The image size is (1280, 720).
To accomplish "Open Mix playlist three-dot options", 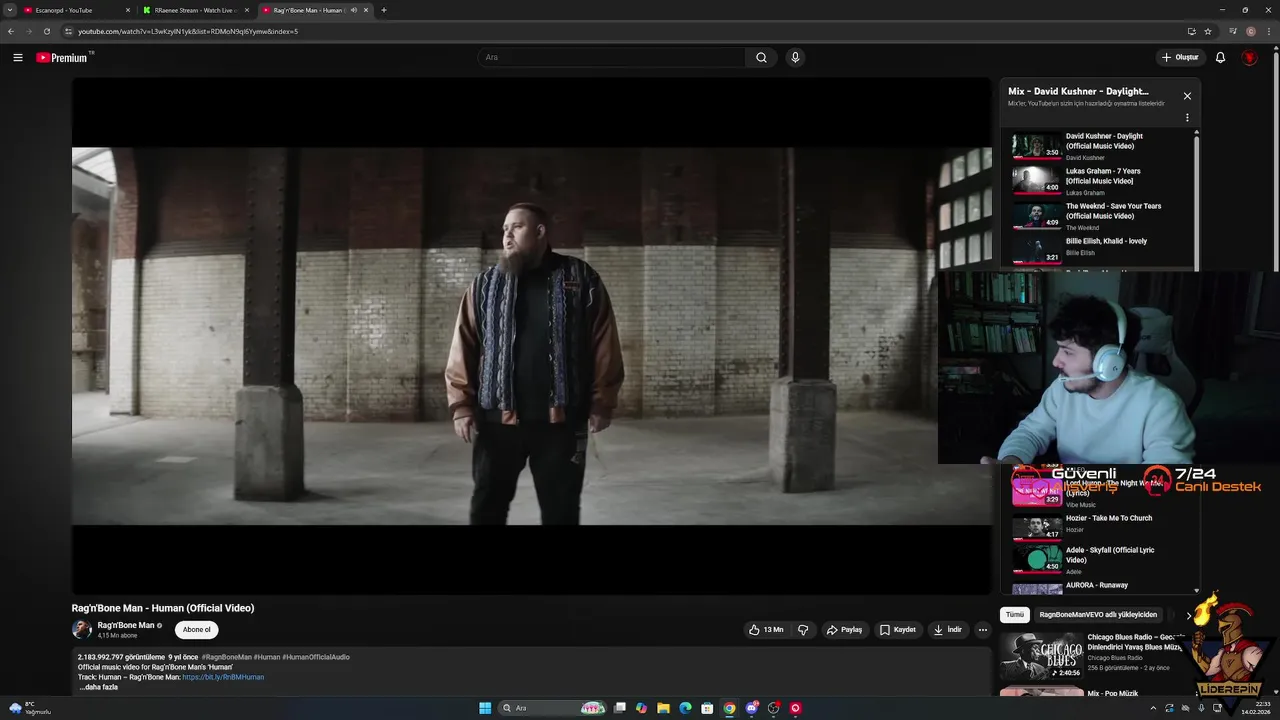I will 1187,118.
